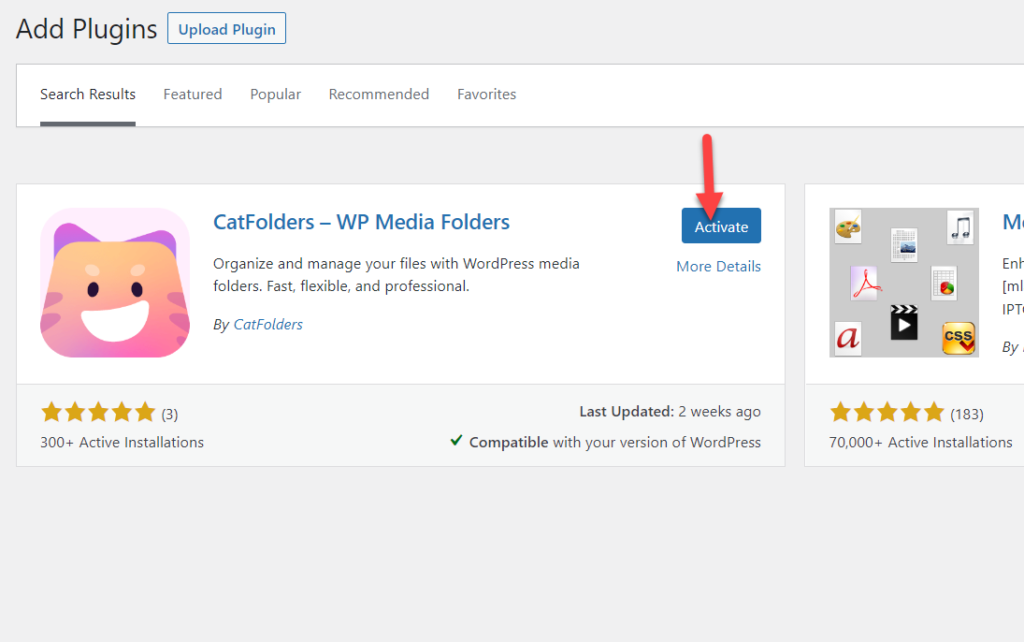Click 'Compatible with your version of WordPress' text
The height and width of the screenshot is (642, 1024).
(x=615, y=443)
